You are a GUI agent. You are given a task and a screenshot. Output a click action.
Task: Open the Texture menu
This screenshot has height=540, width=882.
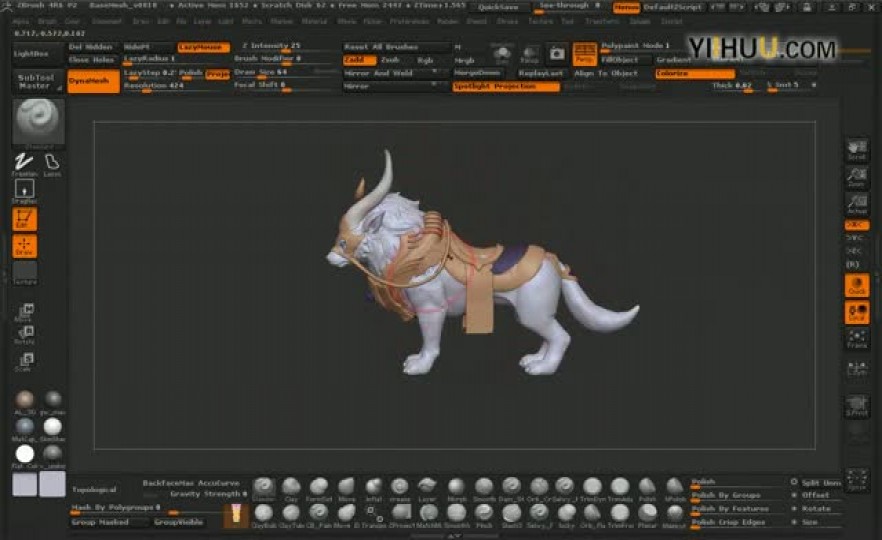click(x=541, y=21)
